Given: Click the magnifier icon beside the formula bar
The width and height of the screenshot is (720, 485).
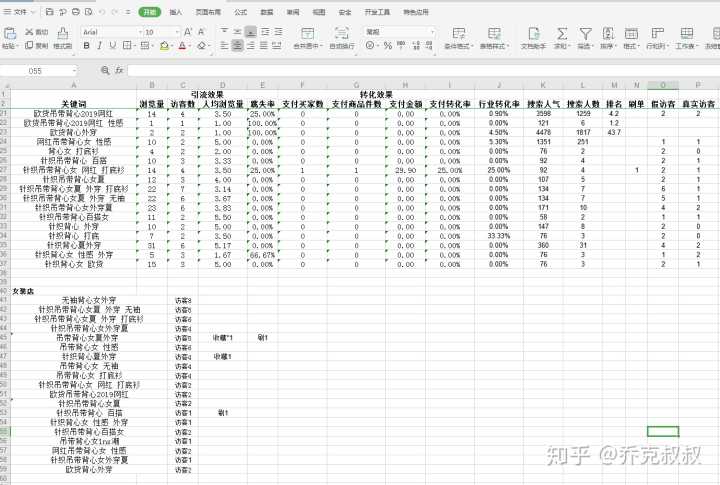Looking at the screenshot, I should [x=105, y=70].
